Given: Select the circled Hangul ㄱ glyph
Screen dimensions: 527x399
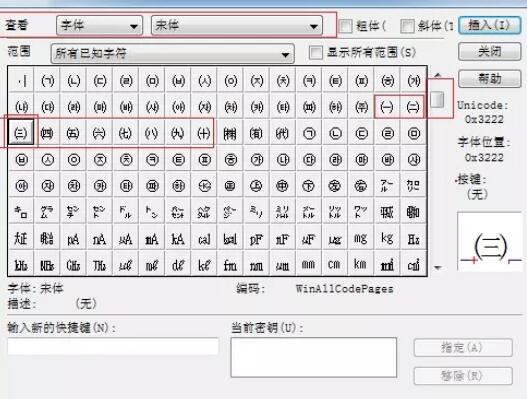Looking at the screenshot, I should pyautogui.click(x=309, y=133).
